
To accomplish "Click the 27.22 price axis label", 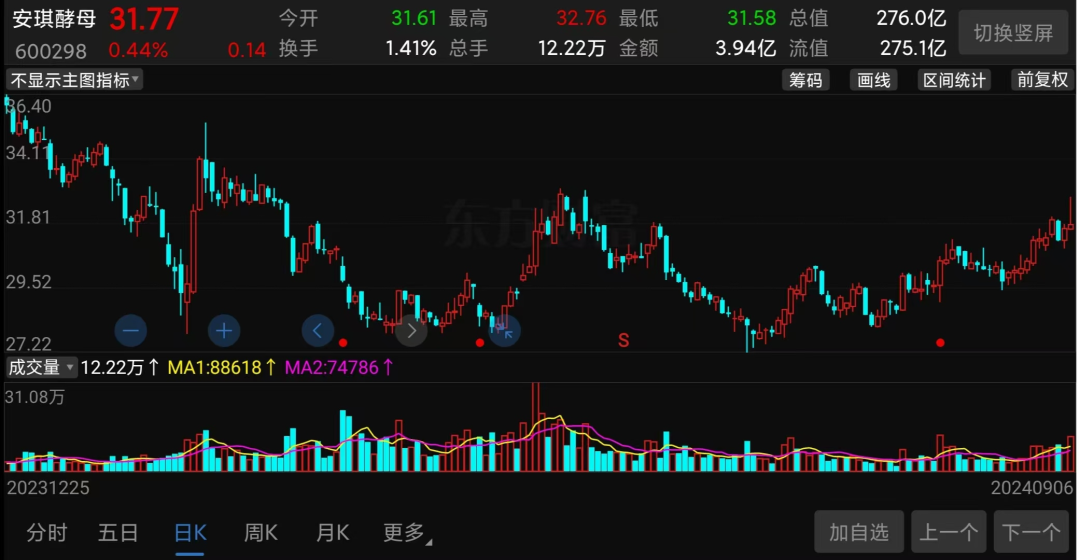I will point(28,344).
